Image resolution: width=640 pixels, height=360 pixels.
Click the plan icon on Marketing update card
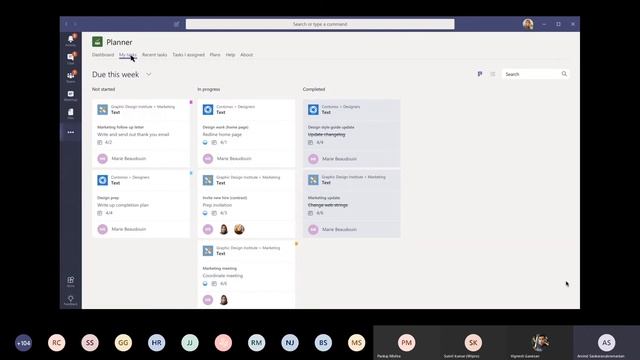coord(313,180)
